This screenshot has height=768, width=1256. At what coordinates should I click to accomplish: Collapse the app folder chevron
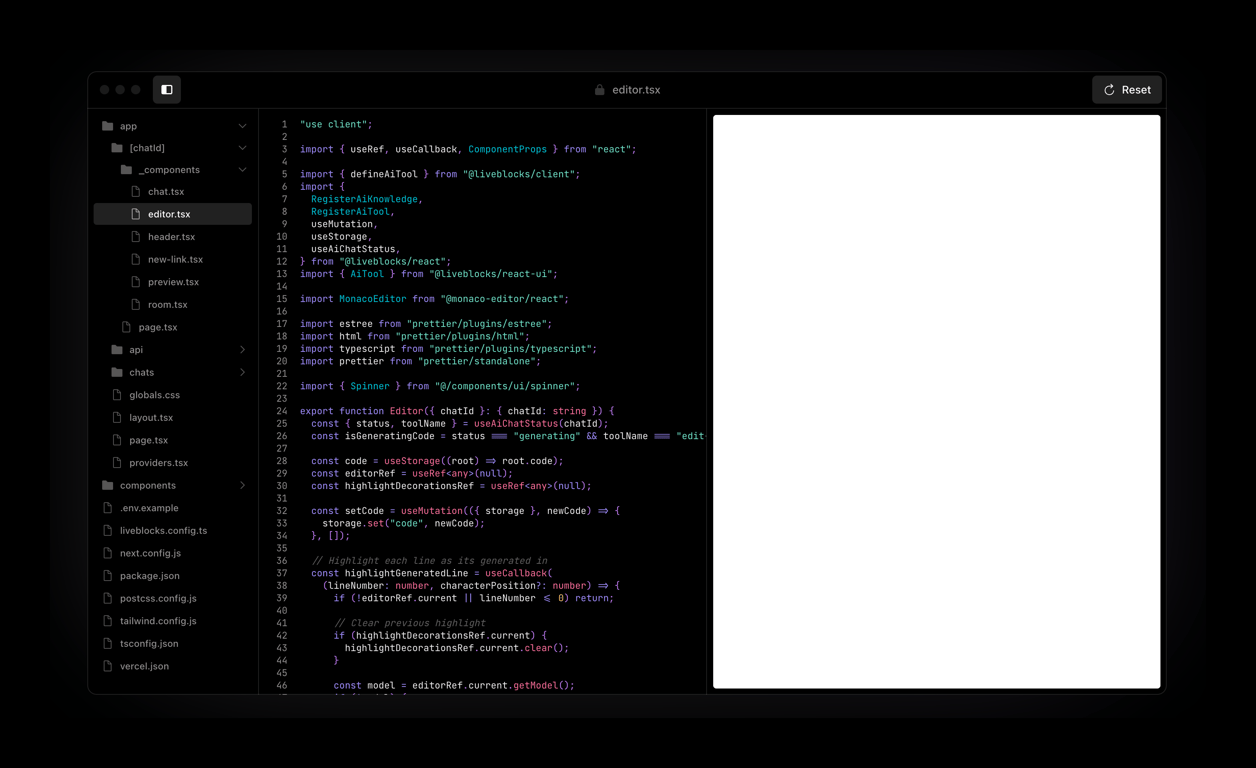tap(242, 126)
